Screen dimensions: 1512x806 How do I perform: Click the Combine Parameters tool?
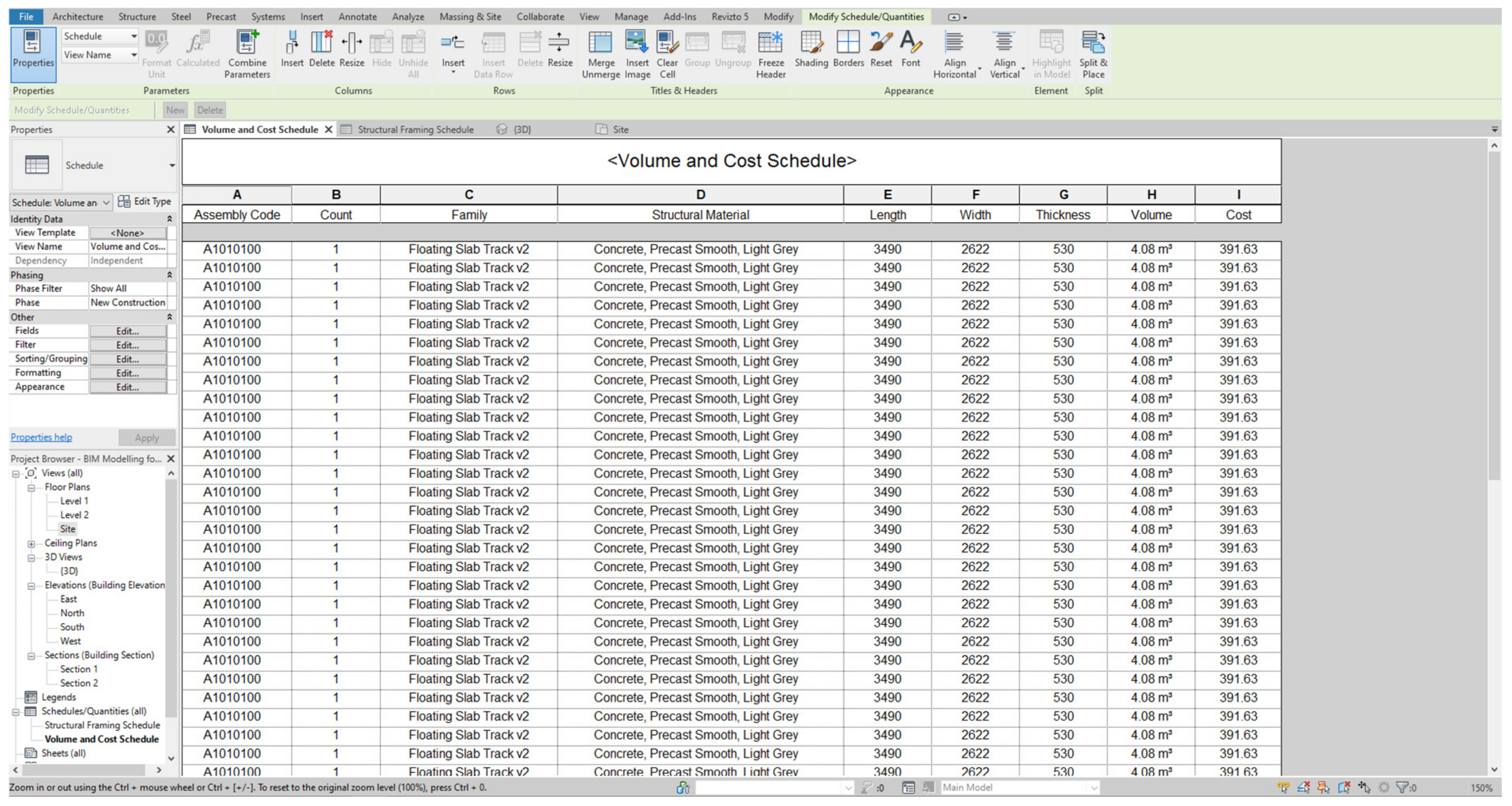(x=246, y=53)
